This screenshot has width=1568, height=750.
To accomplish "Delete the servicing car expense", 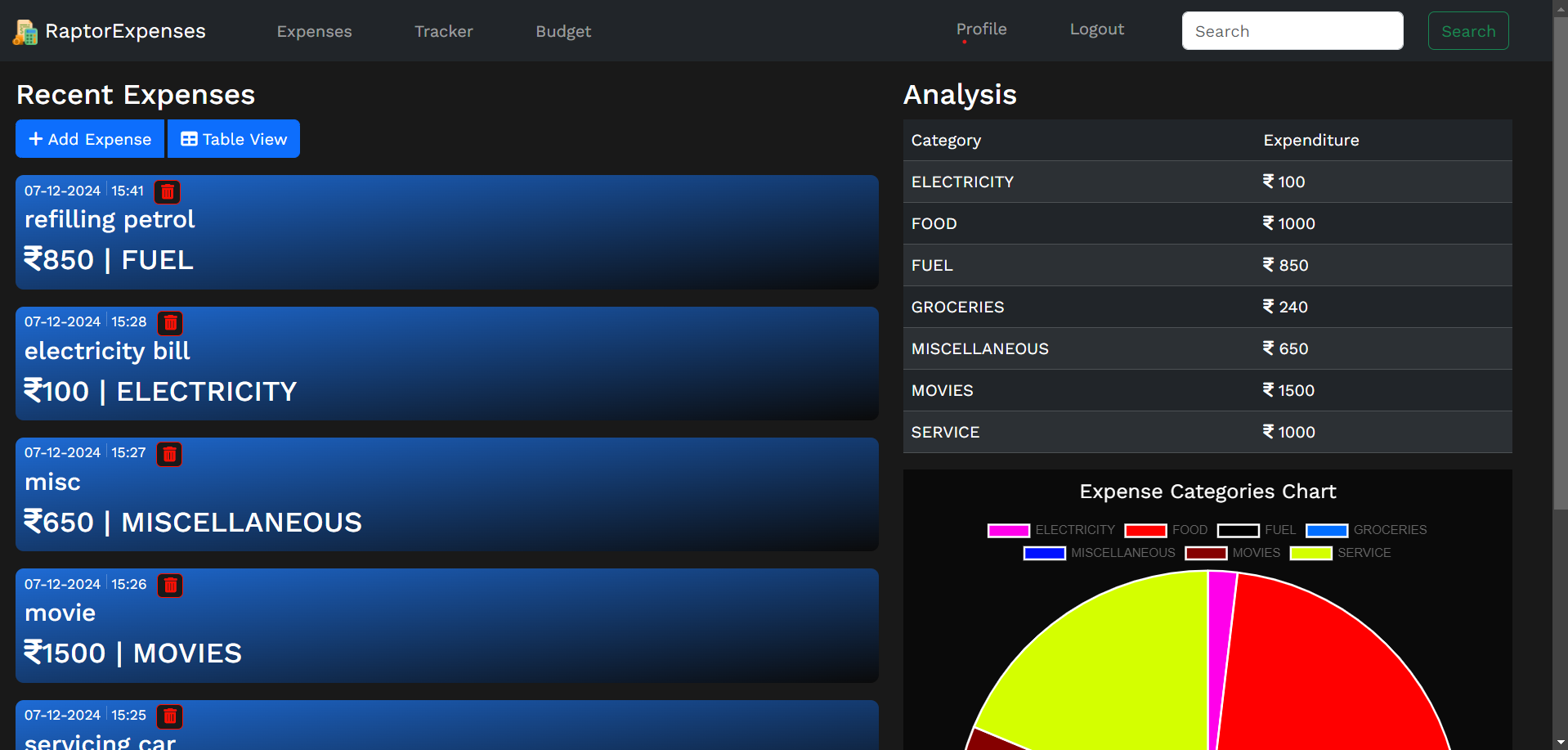I will 170,716.
